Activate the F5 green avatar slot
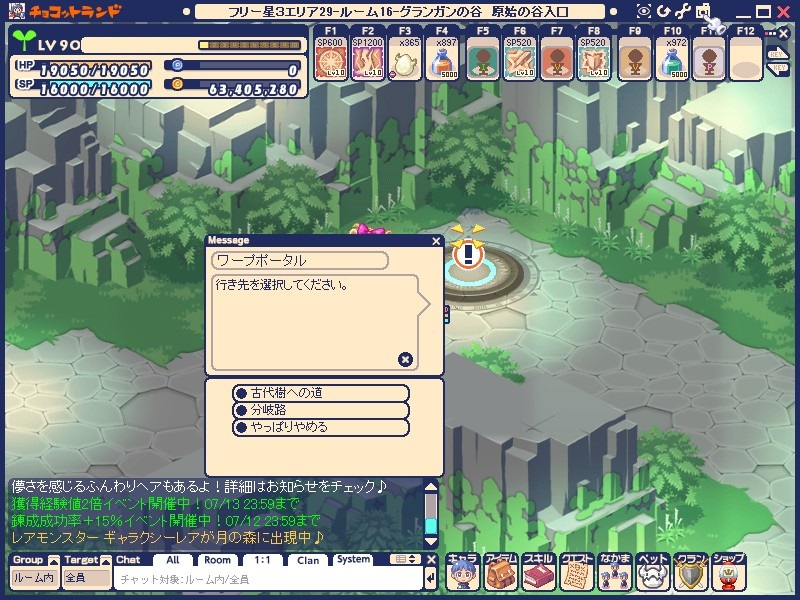The image size is (800, 600). [x=482, y=58]
